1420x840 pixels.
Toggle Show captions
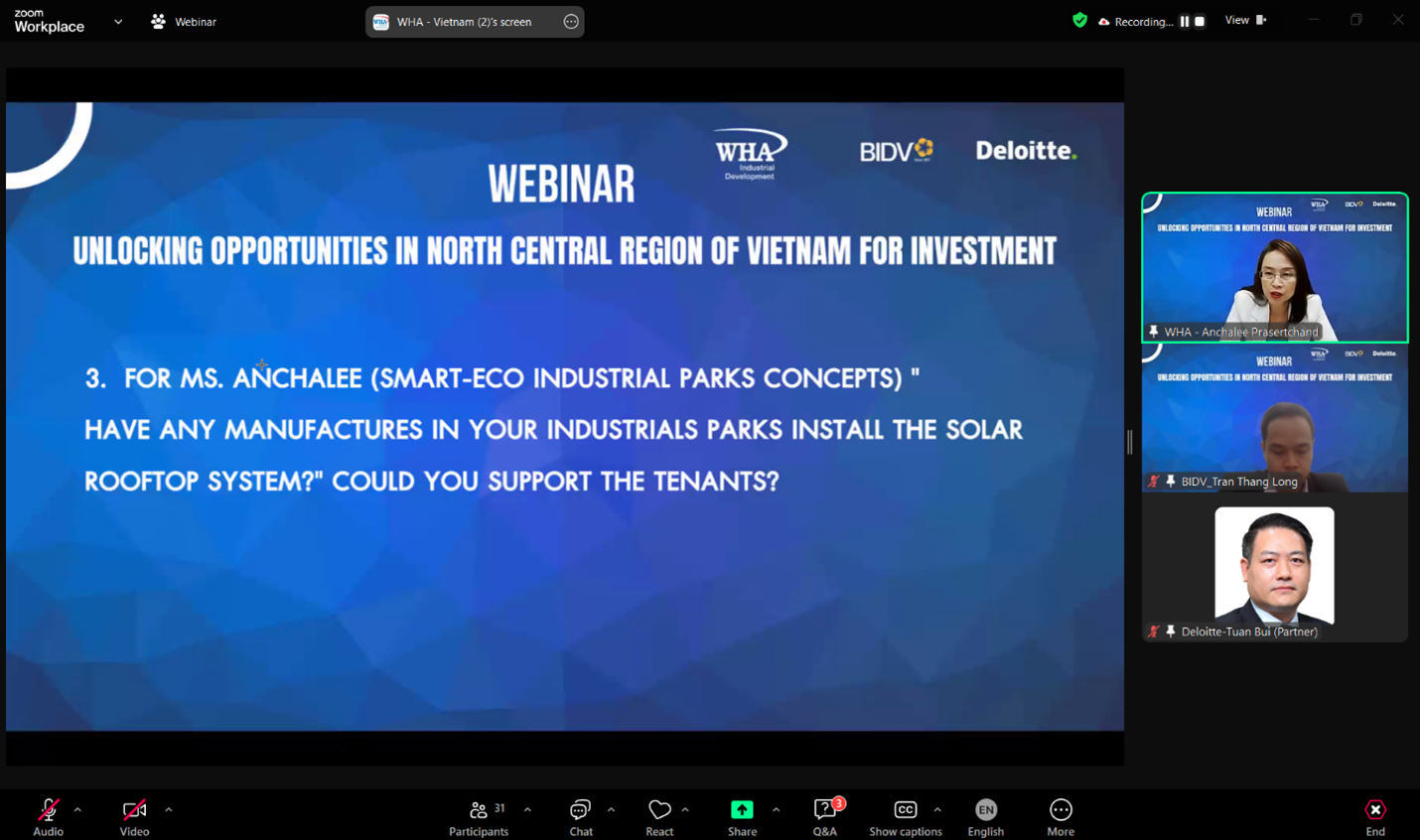[905, 817]
